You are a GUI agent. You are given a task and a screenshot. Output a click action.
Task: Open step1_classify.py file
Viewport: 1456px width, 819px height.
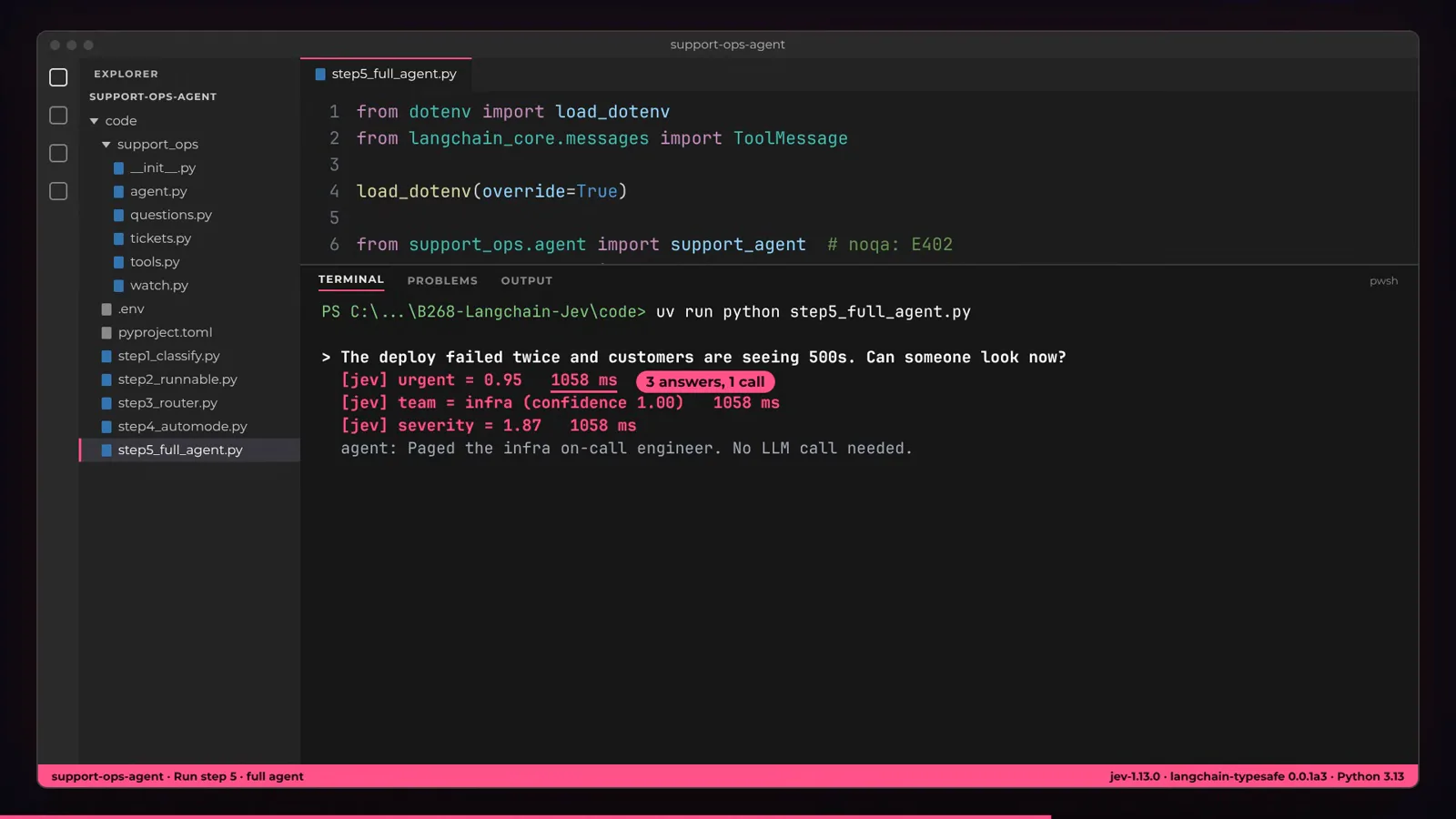169,356
